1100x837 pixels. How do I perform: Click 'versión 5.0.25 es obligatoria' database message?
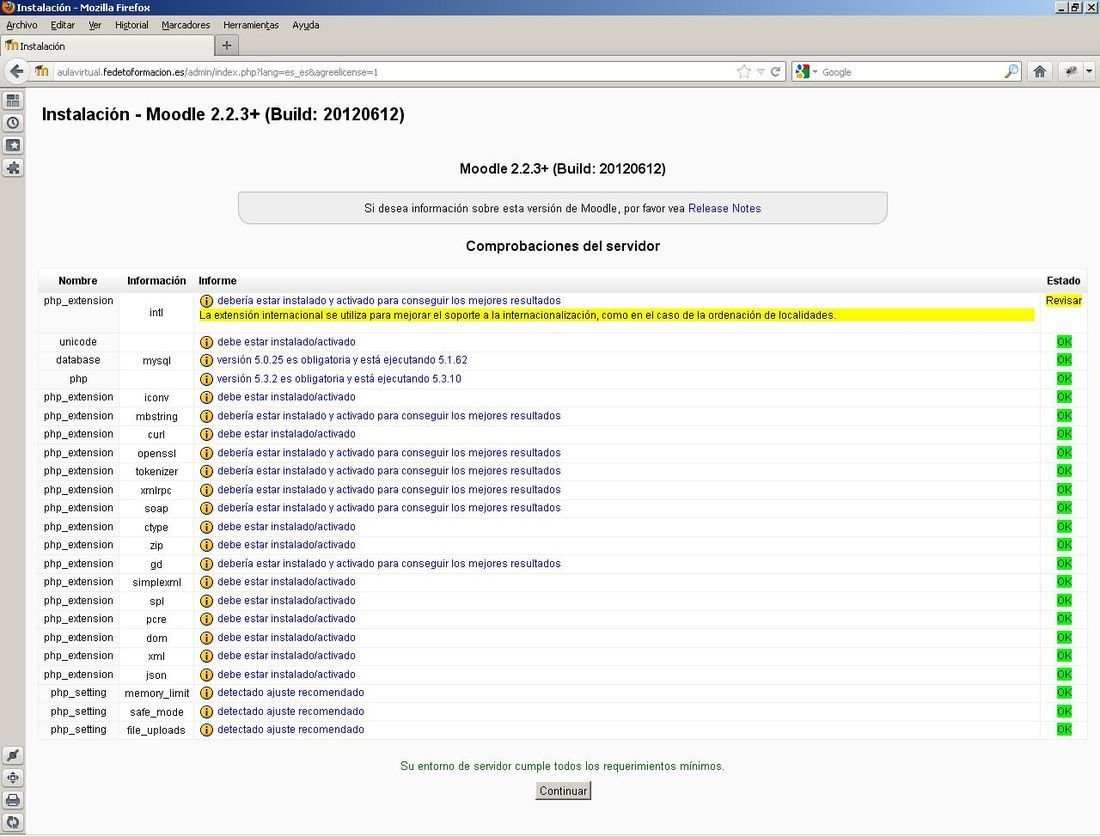(x=342, y=360)
